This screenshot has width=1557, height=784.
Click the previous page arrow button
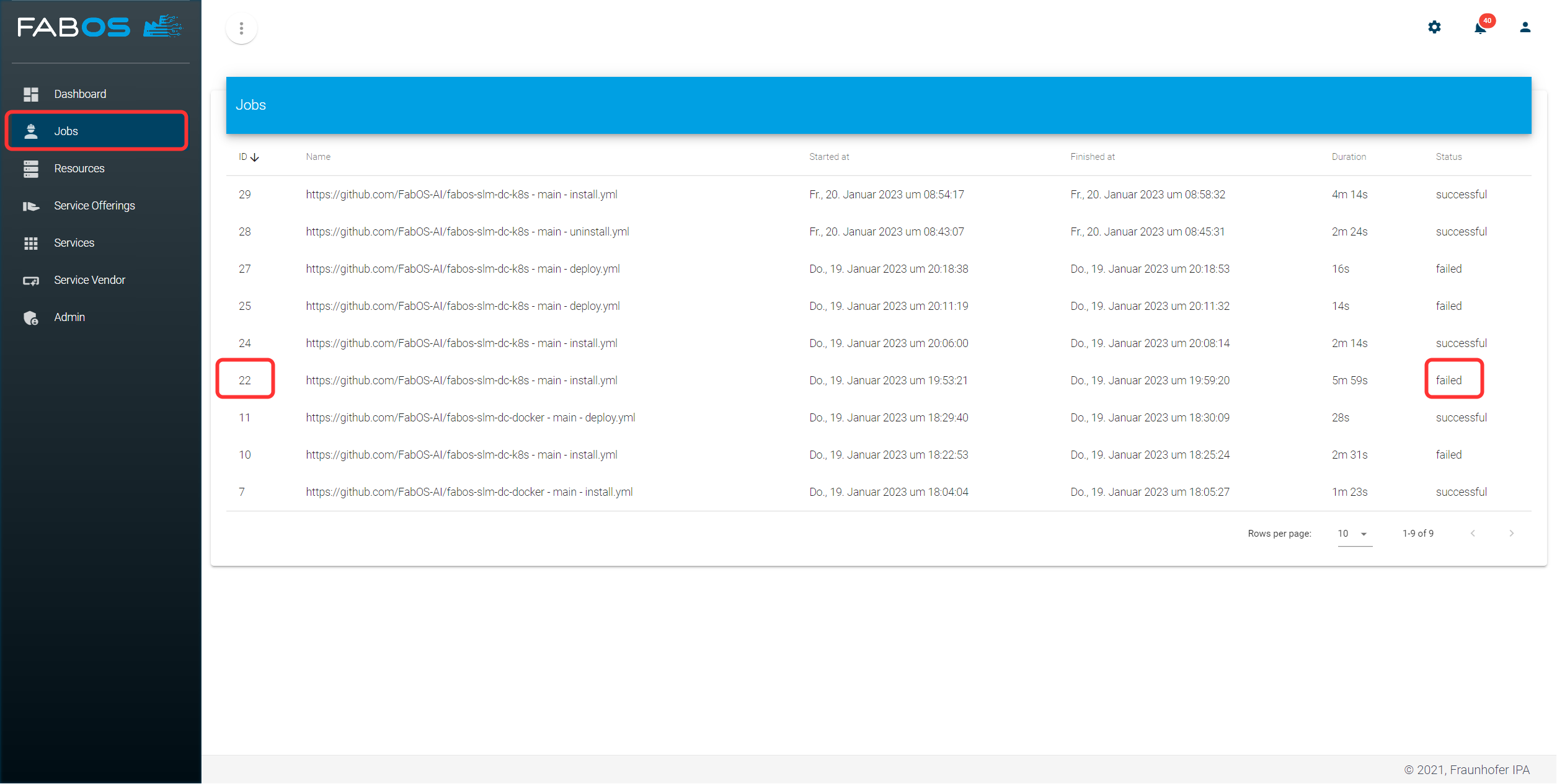(x=1472, y=533)
